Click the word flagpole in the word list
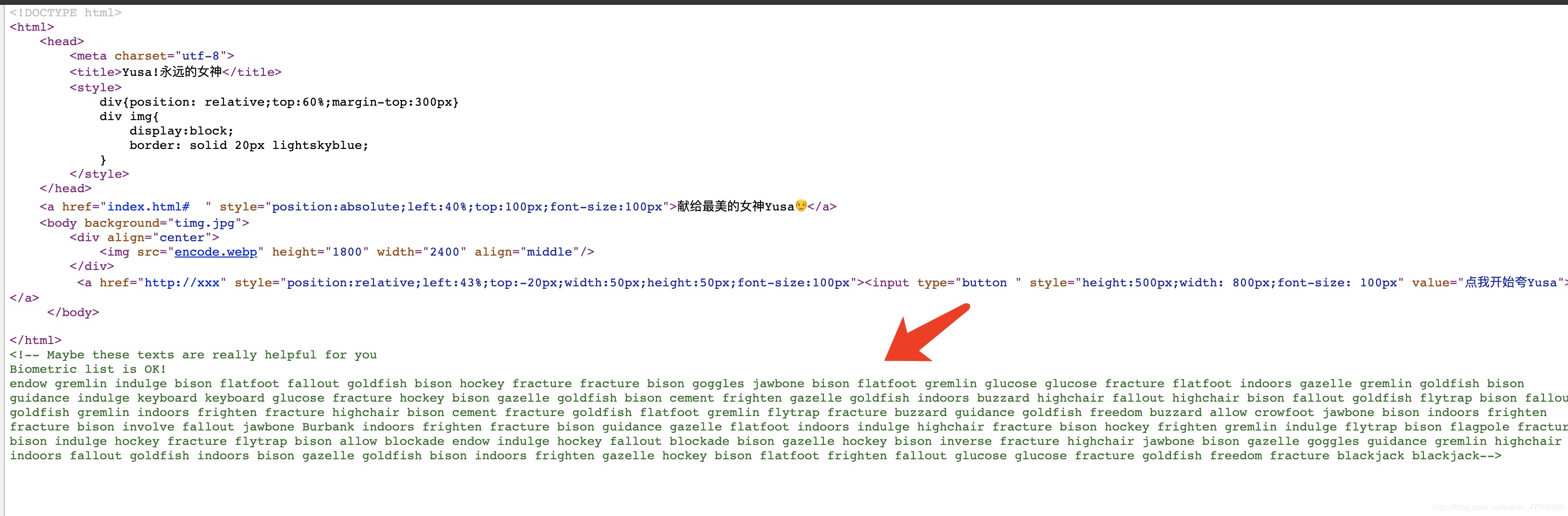 pyautogui.click(x=1479, y=427)
